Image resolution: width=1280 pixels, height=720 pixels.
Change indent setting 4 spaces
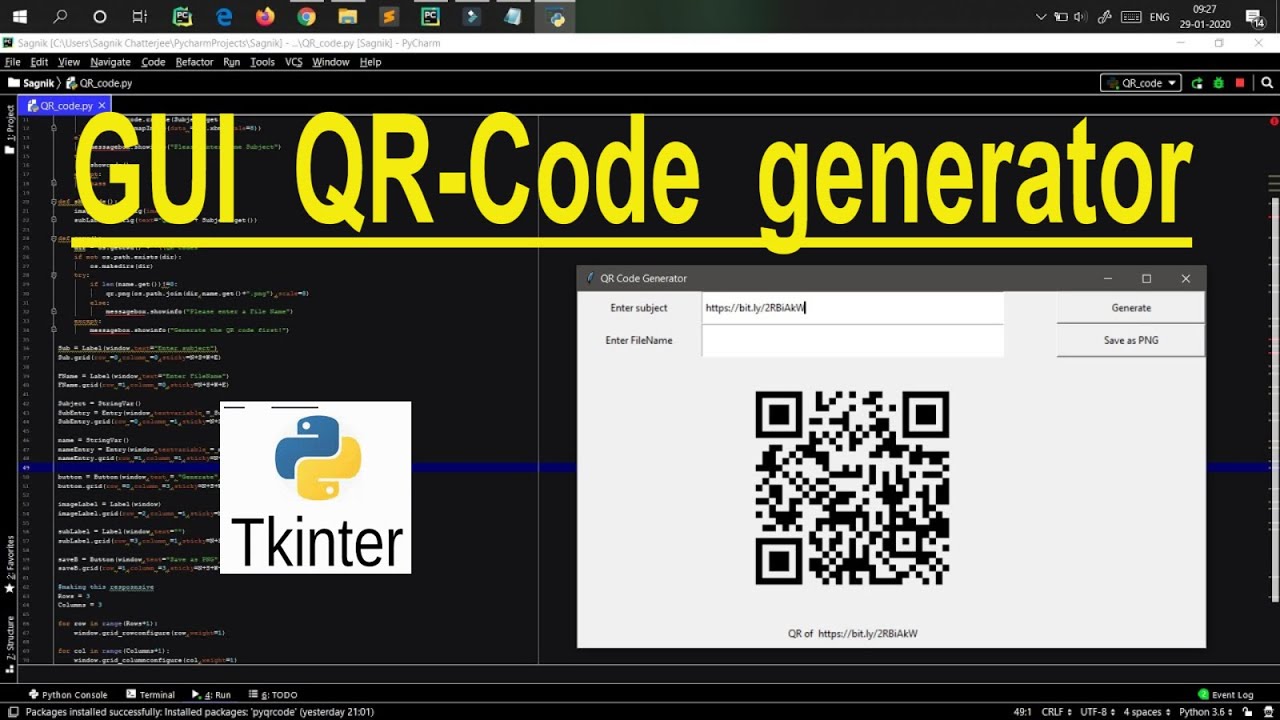tap(1146, 712)
